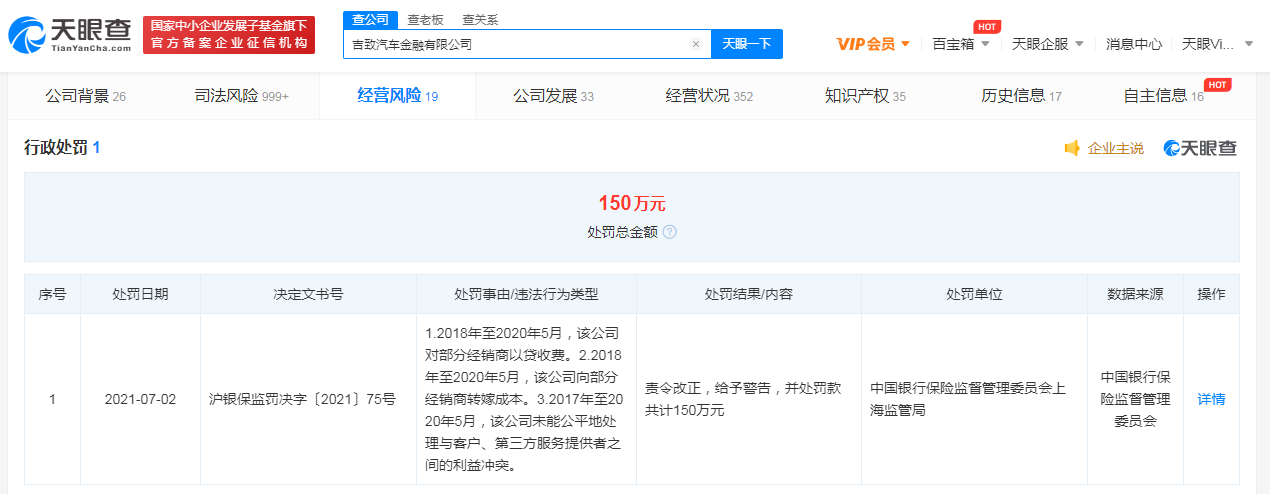Click the 天眼查 watermark logo on the right
This screenshot has width=1270, height=494.
click(1200, 148)
